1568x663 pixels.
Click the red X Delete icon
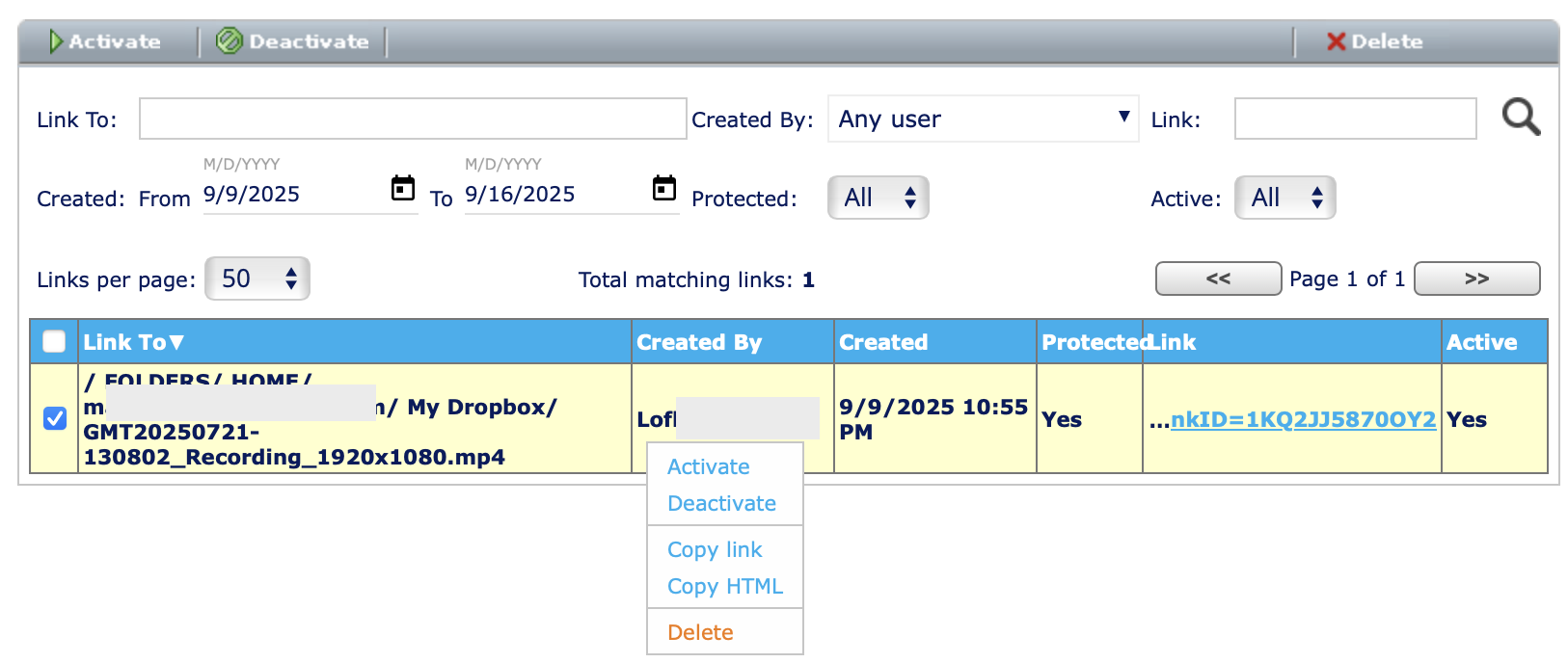1336,41
